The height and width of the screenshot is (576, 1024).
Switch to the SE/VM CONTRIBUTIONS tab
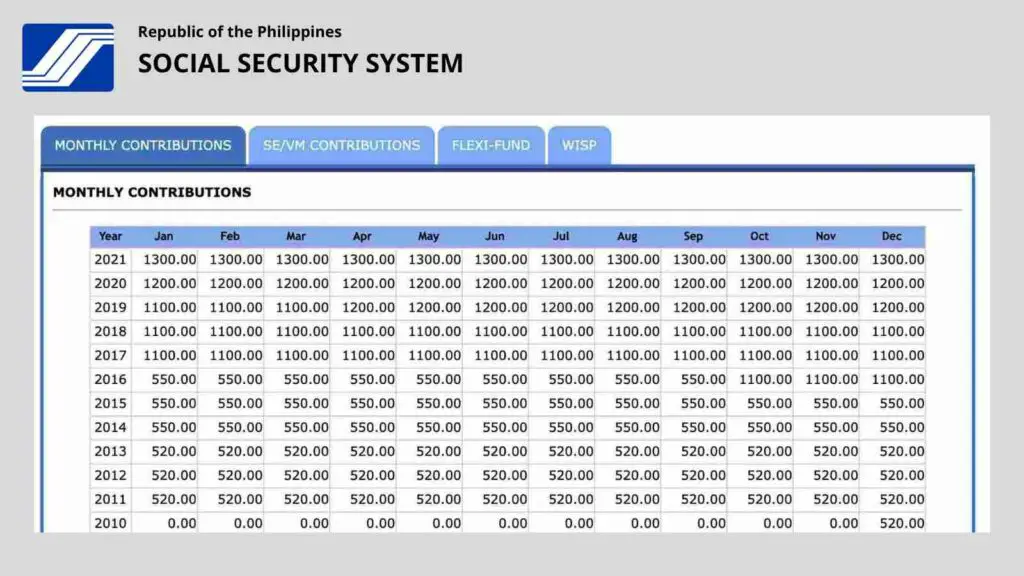click(x=340, y=145)
